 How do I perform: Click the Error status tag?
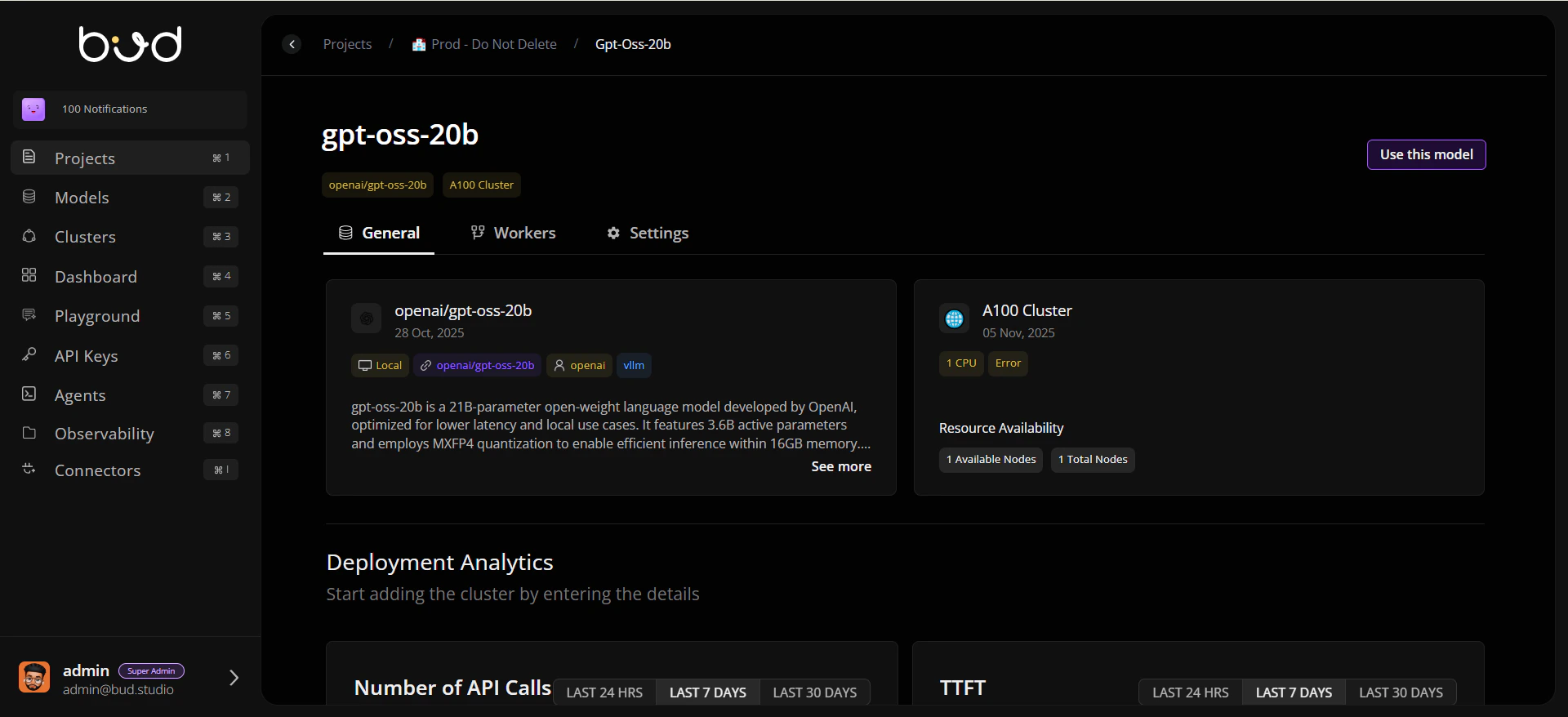click(1008, 363)
